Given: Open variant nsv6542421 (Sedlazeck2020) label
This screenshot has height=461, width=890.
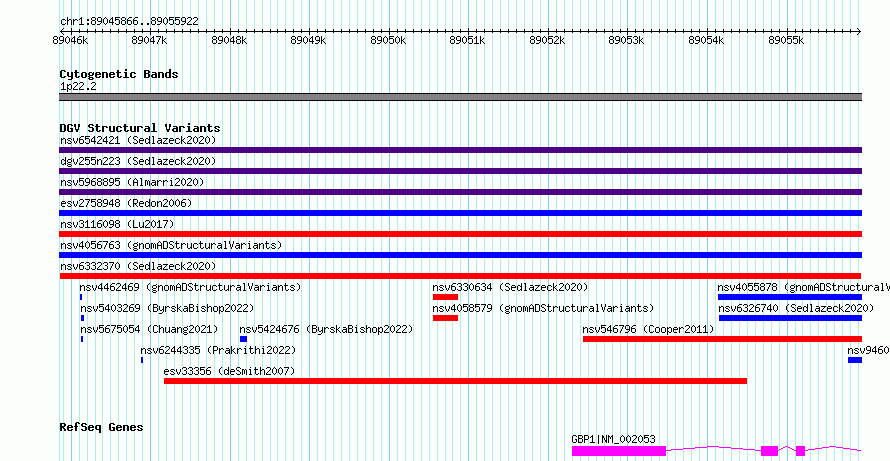Looking at the screenshot, I should tap(138, 140).
